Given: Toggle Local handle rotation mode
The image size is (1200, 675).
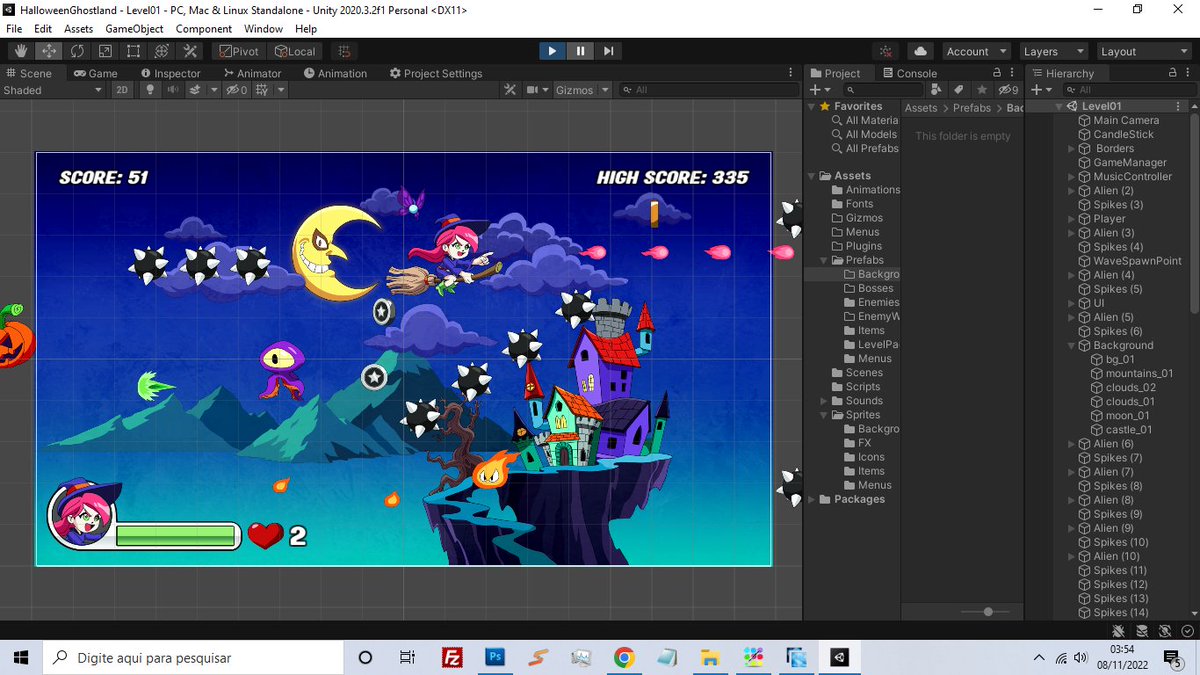Looking at the screenshot, I should (295, 51).
